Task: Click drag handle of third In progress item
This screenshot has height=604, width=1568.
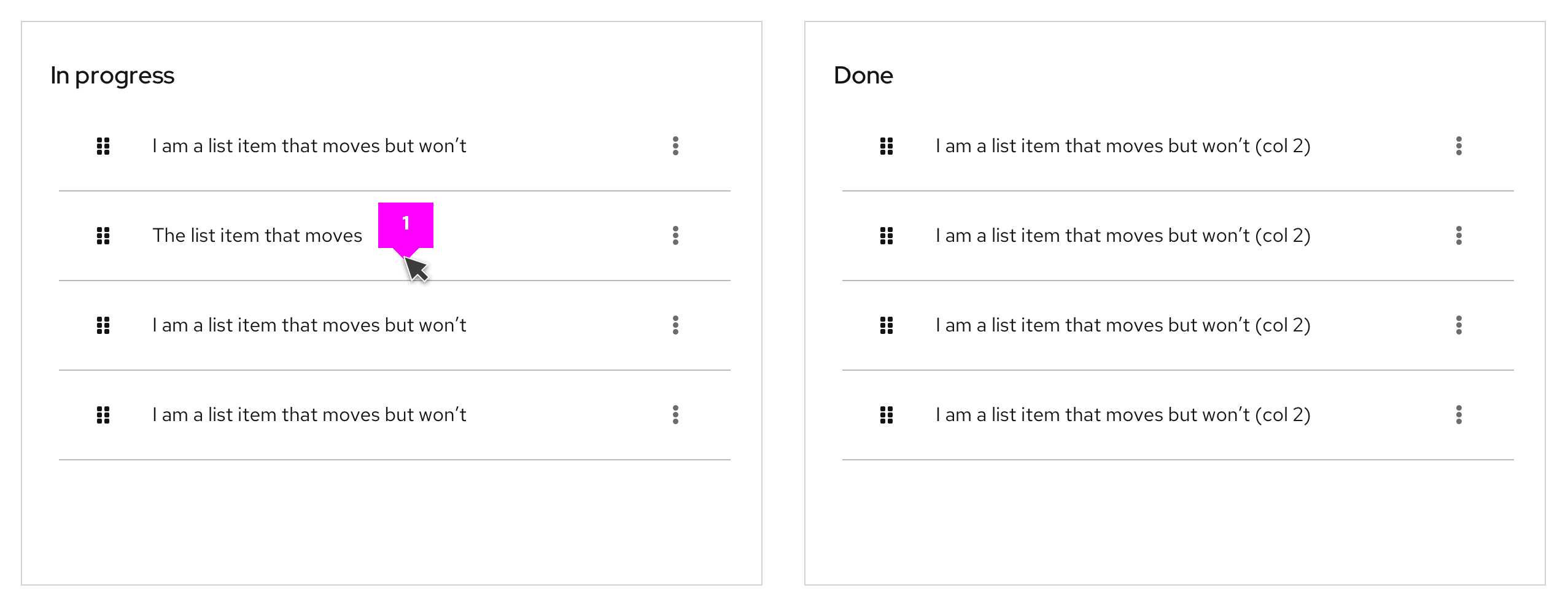Action: tap(103, 325)
